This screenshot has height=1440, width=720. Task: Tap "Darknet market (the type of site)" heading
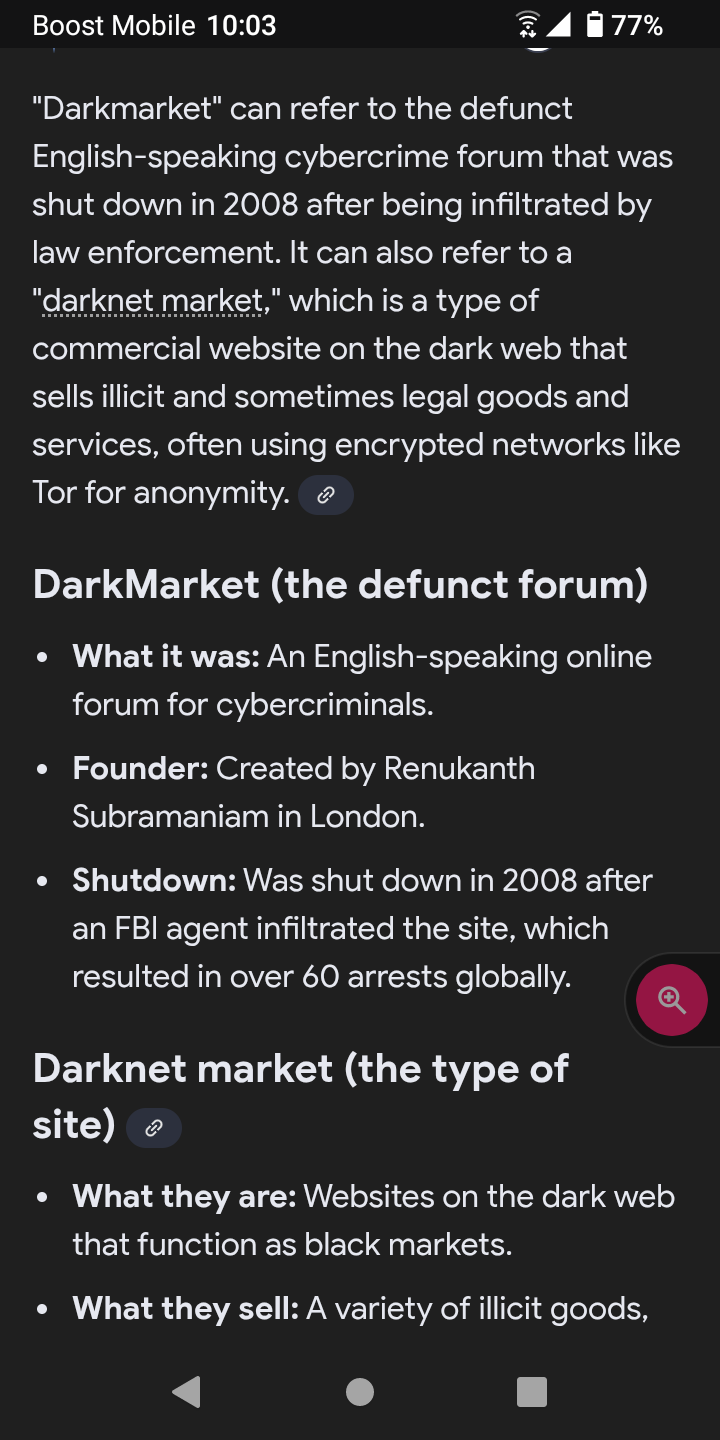[300, 1069]
